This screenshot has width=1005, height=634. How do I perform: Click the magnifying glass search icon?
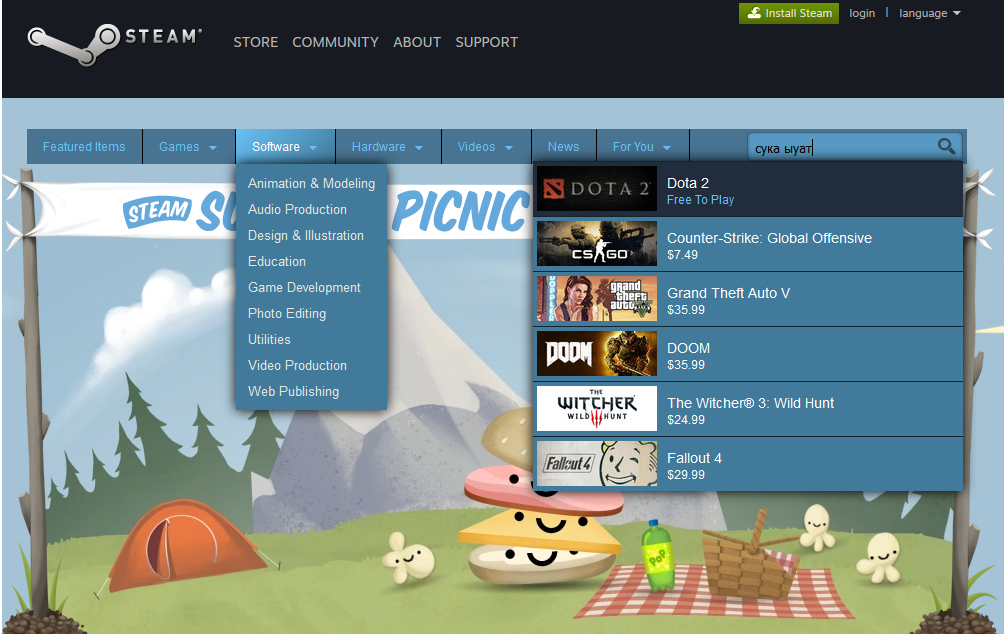pos(946,147)
